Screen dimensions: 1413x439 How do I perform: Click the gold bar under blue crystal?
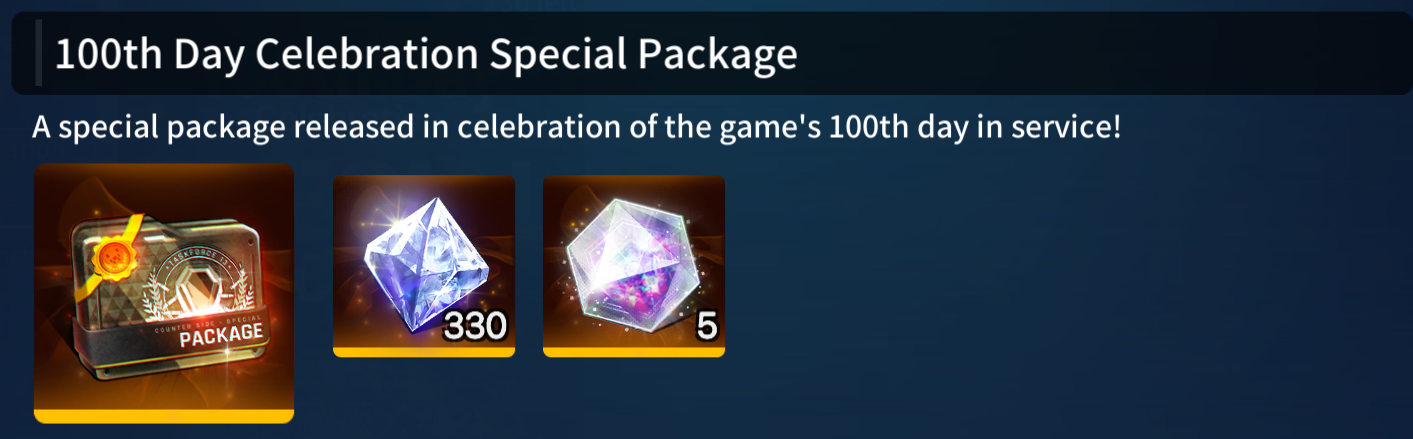pos(424,351)
